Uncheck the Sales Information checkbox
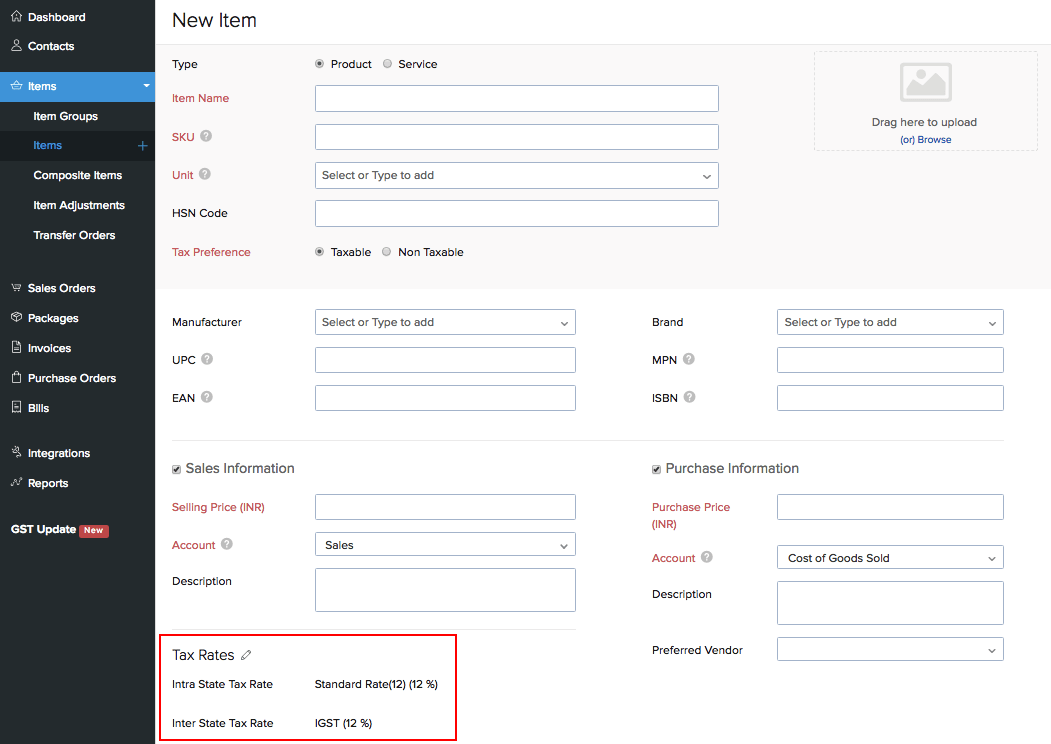Viewport: 1051px width, 744px height. click(x=177, y=469)
